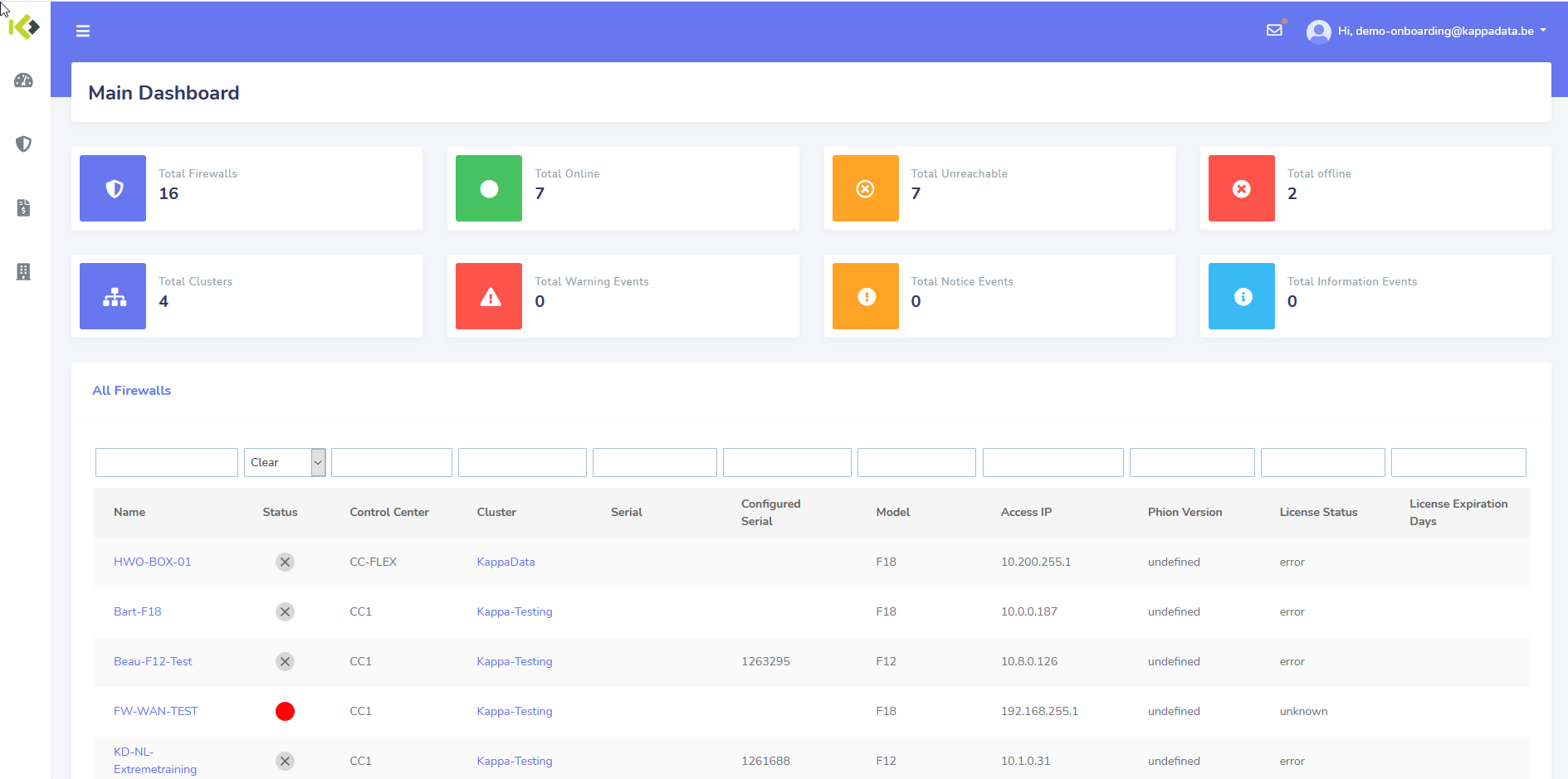1568x779 pixels.
Task: Open the HWO-BOX-01 firewall link
Action: pos(152,562)
